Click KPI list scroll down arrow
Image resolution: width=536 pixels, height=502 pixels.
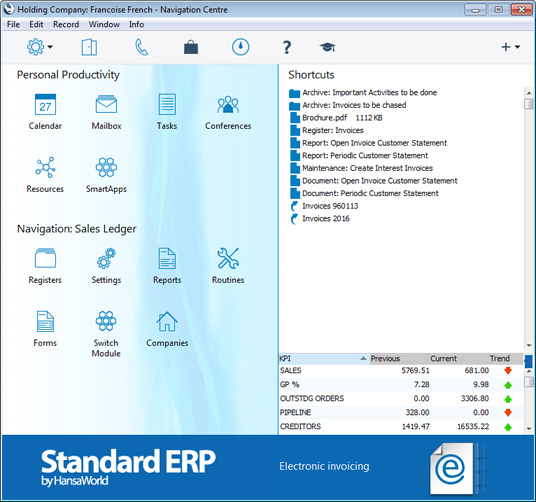click(x=528, y=428)
